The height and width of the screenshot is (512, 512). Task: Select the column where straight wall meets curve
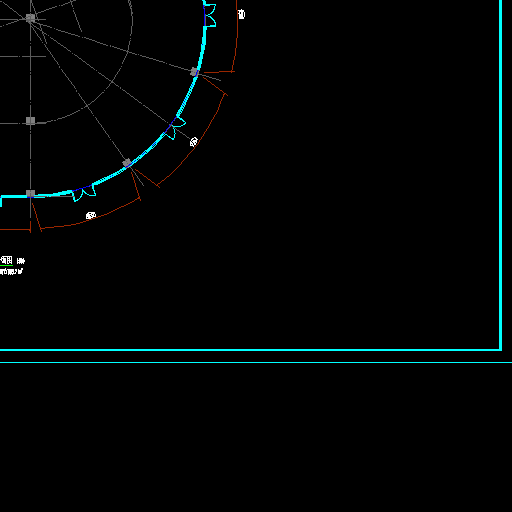point(30,193)
